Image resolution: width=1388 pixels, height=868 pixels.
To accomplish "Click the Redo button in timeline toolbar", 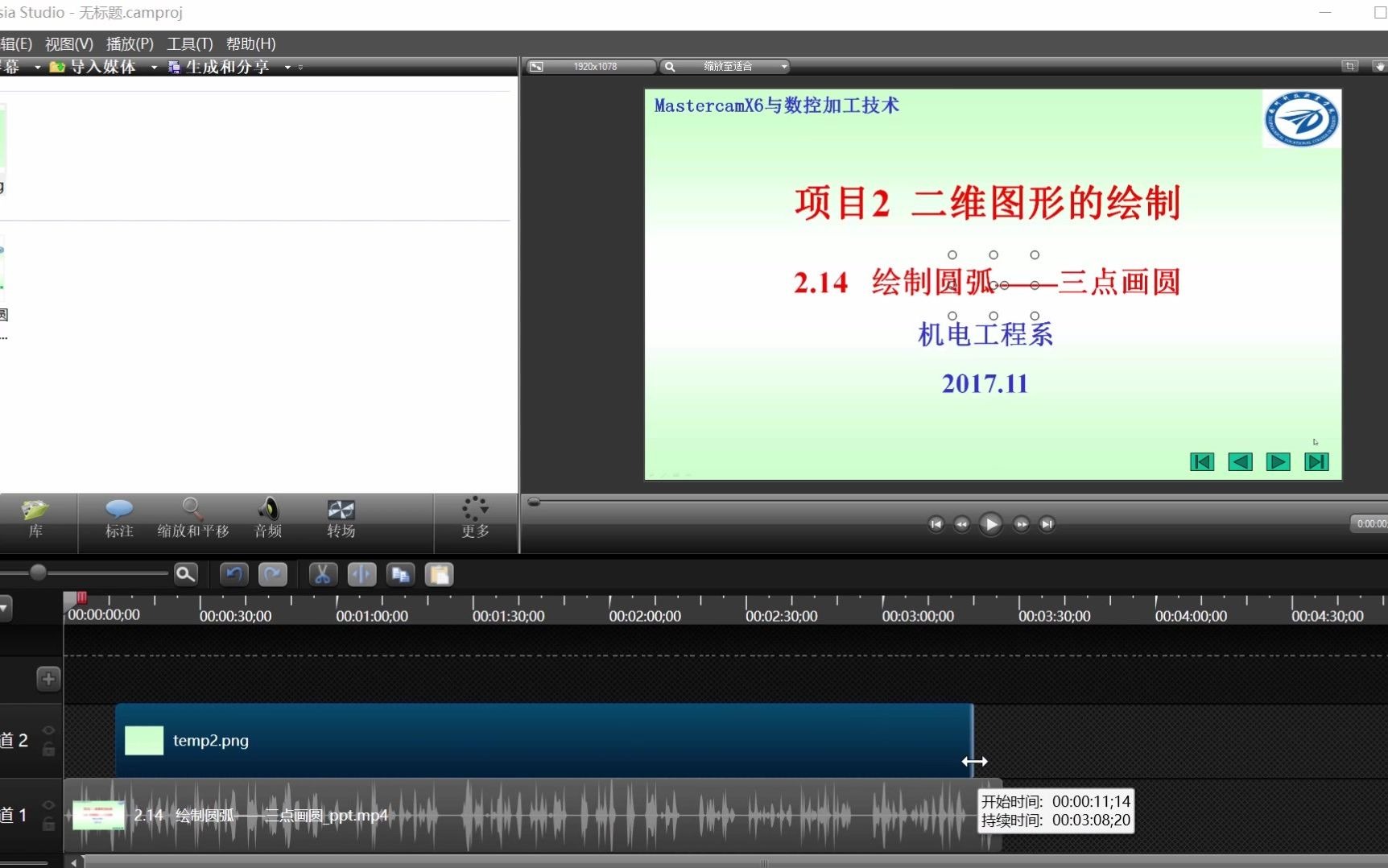I will point(273,574).
